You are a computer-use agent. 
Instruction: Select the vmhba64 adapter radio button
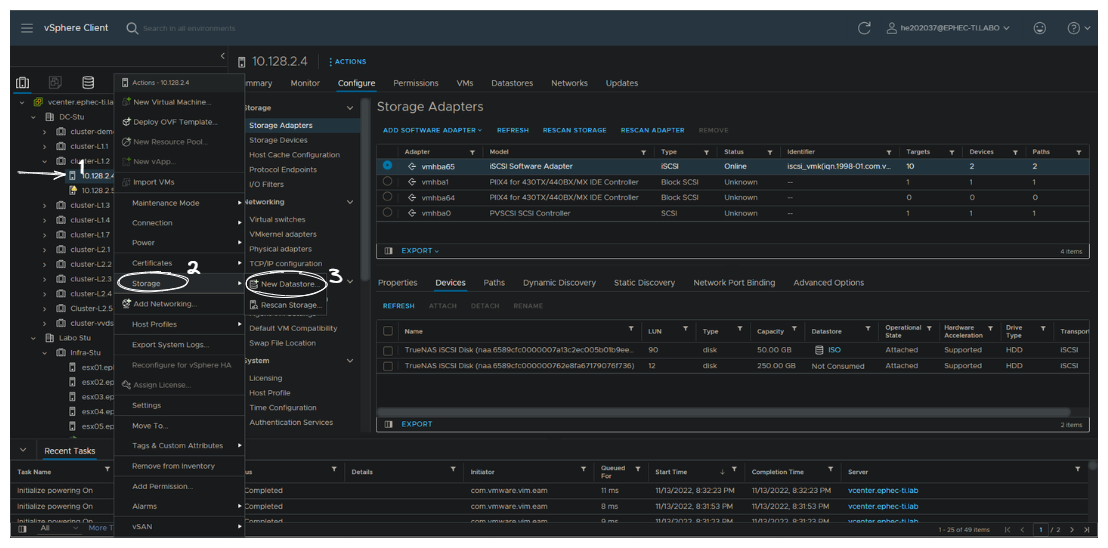387,197
